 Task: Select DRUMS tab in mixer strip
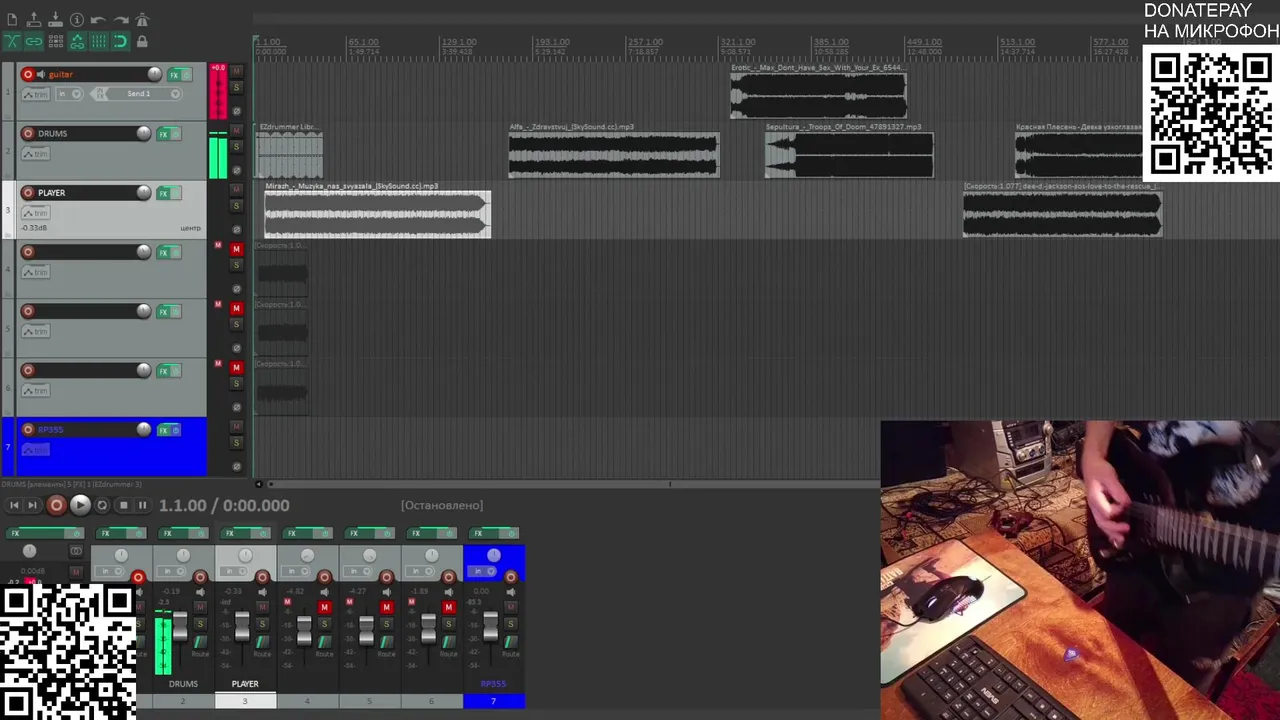click(183, 684)
